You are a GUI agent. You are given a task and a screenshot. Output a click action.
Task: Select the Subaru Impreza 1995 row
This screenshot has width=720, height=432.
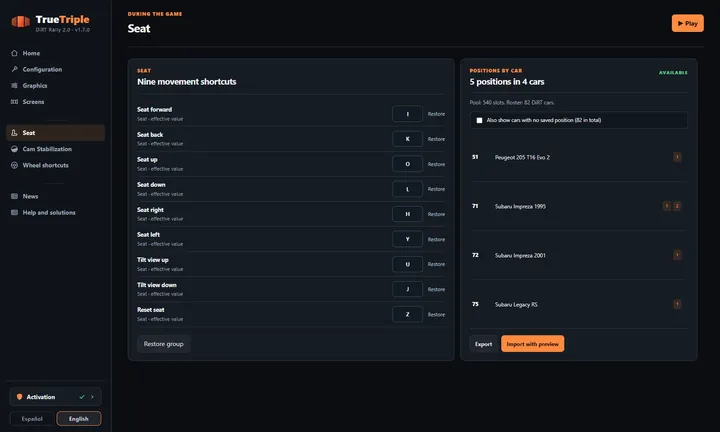pyautogui.click(x=578, y=207)
